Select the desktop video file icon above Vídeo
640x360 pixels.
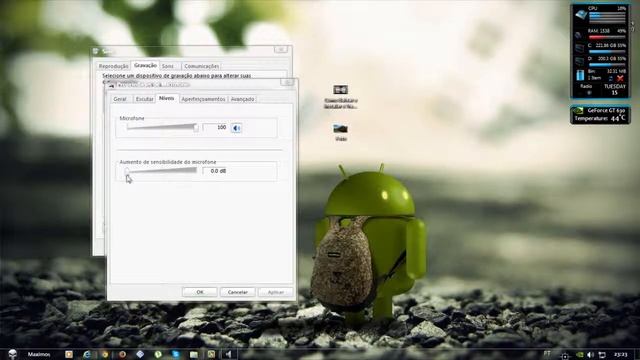pos(340,96)
